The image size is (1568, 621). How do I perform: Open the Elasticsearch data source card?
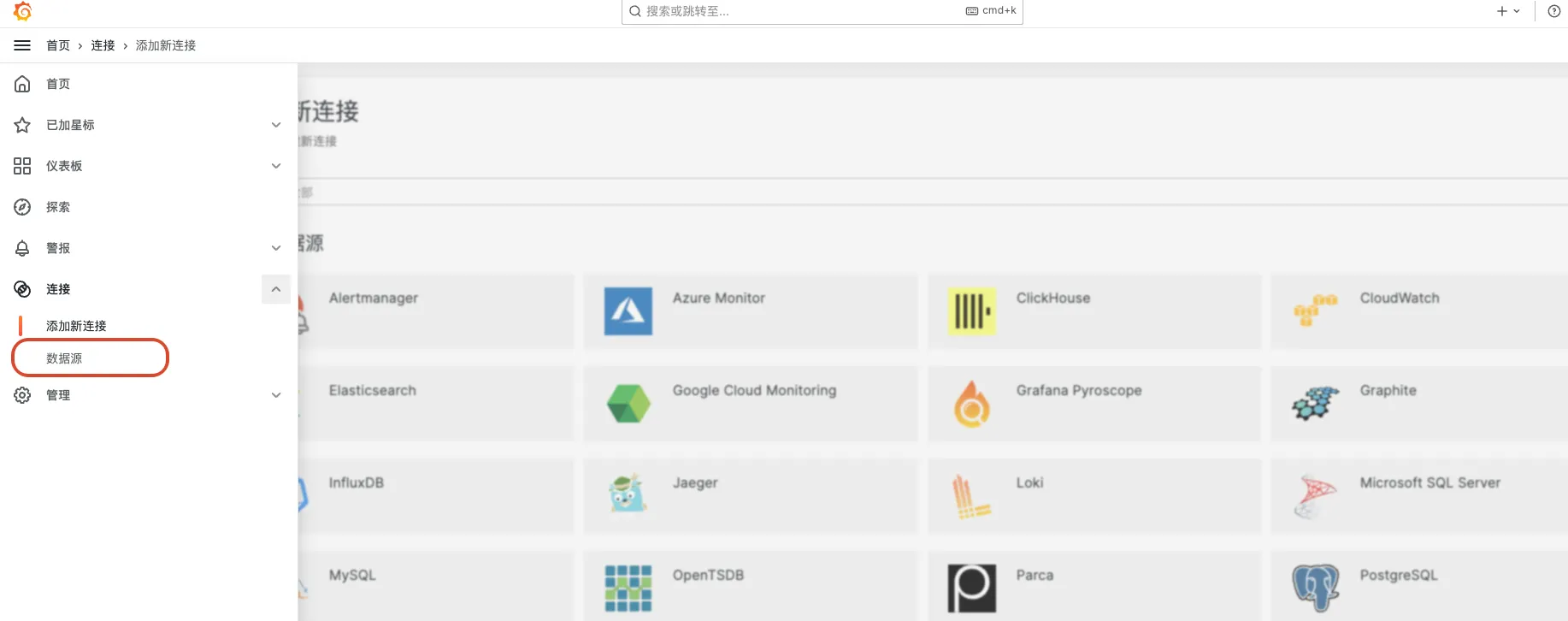[x=436, y=404]
